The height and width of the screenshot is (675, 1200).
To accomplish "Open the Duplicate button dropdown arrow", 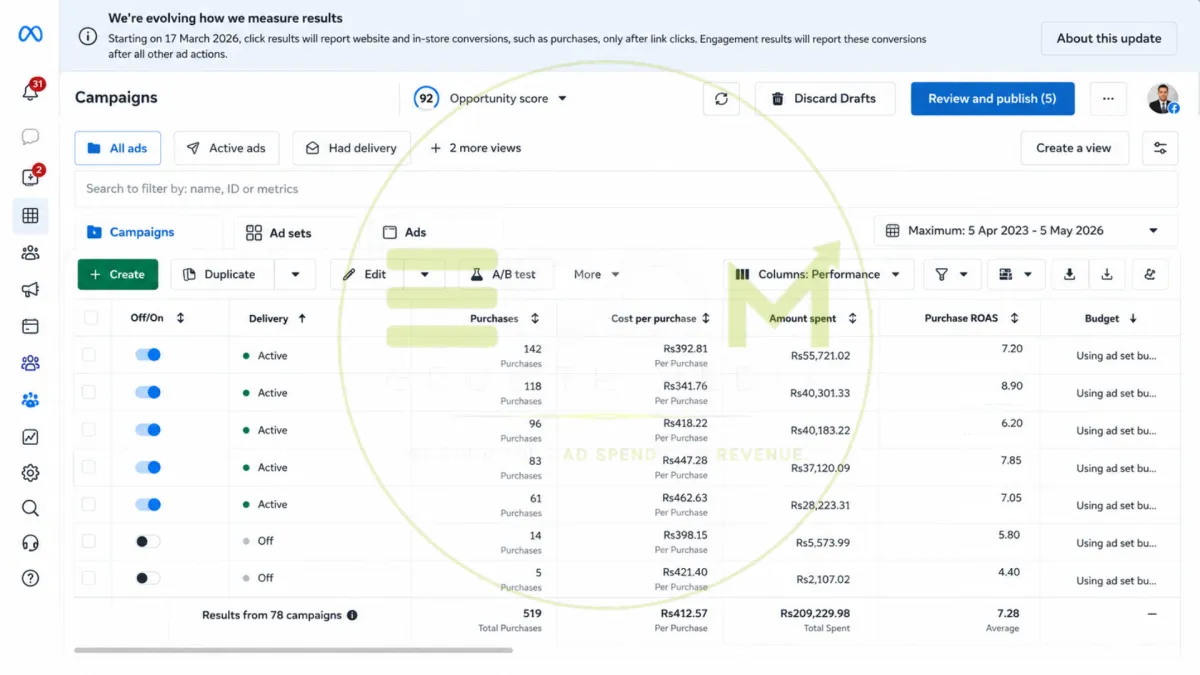I will 295,274.
